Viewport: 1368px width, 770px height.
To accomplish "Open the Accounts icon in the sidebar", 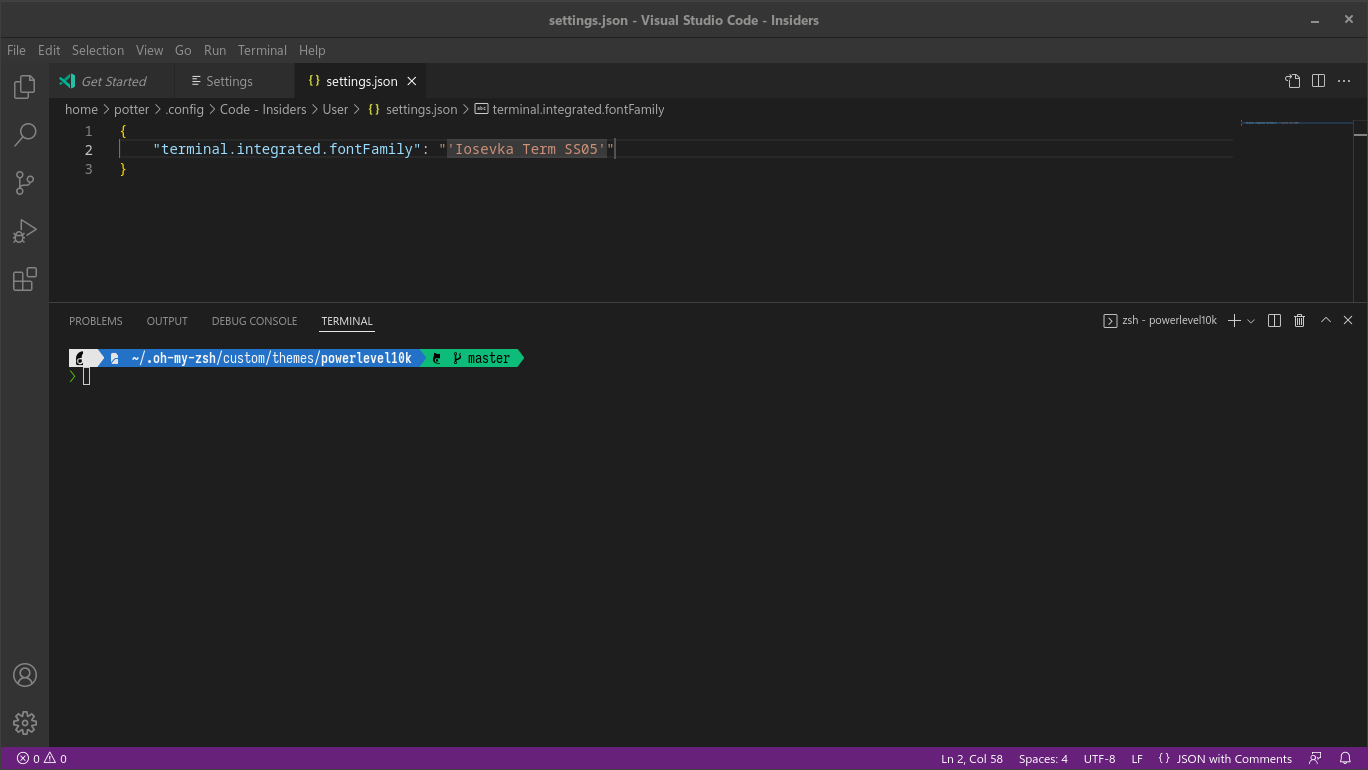I will (x=24, y=675).
